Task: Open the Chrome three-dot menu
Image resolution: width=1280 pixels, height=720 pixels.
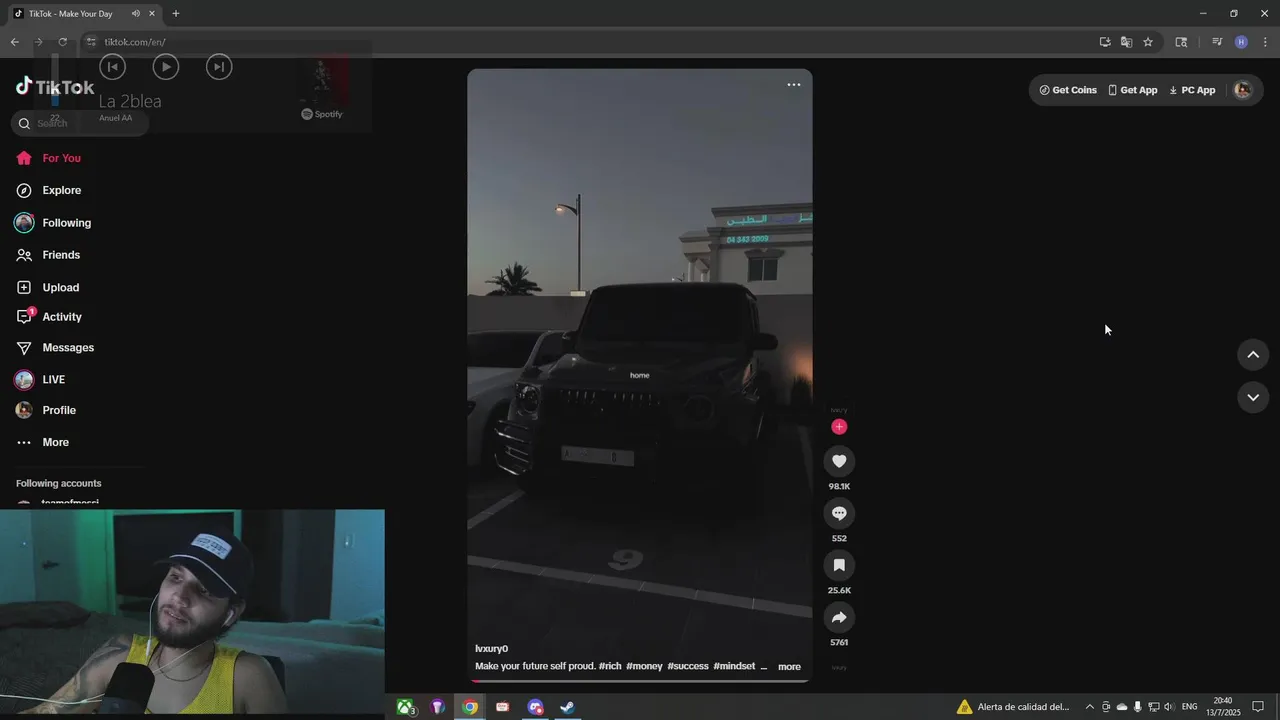Action: pos(1265,42)
